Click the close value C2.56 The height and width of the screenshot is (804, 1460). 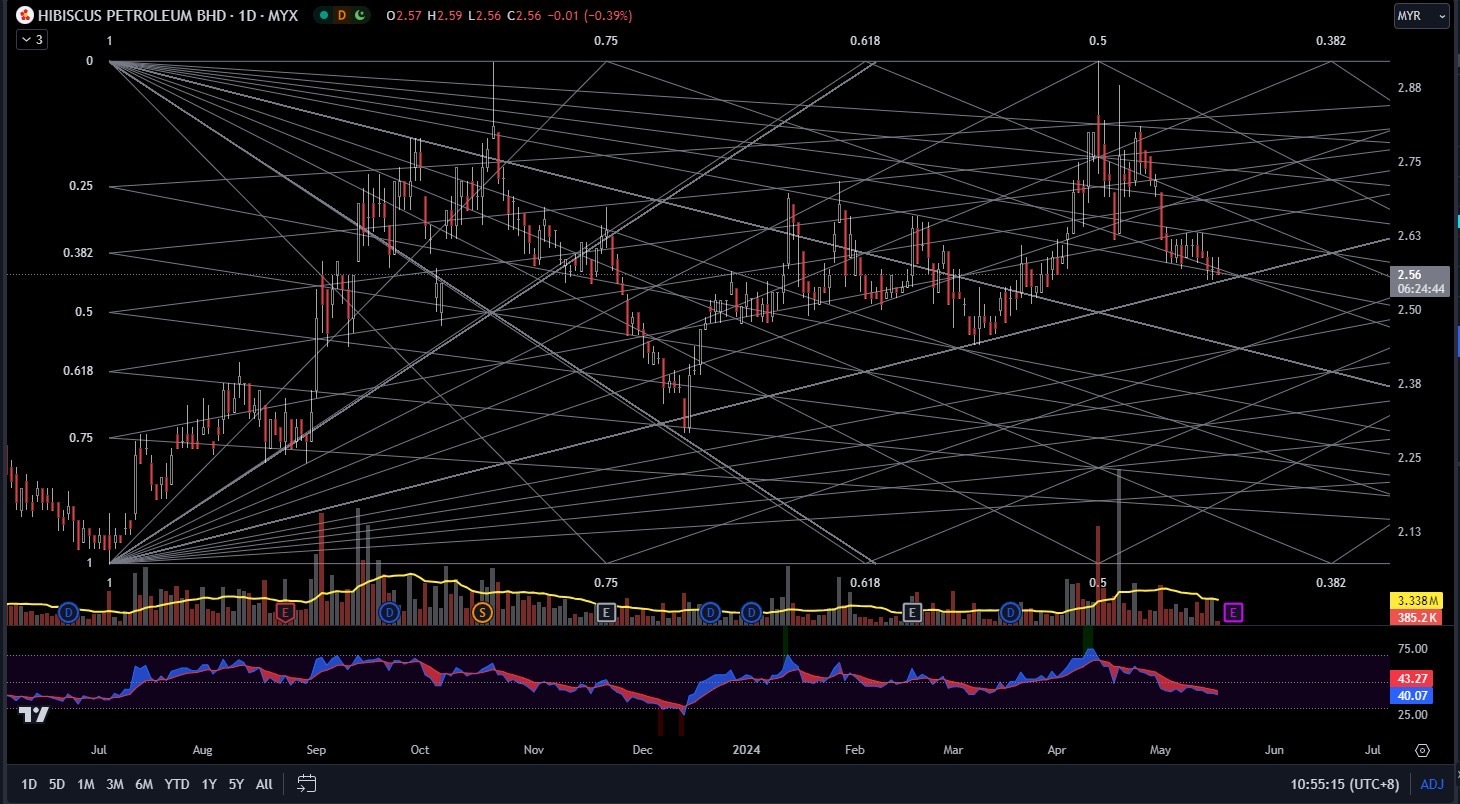[524, 16]
